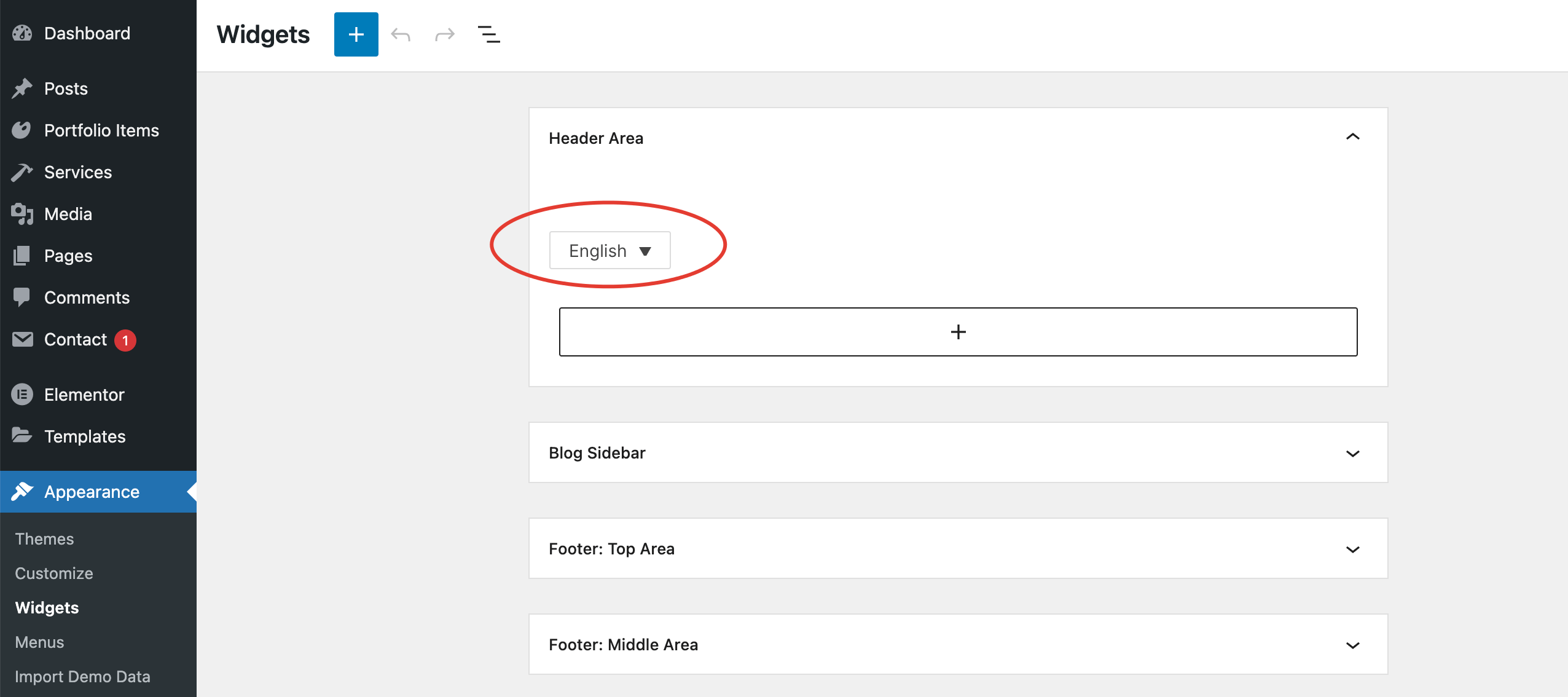Click the empty add-block placeholder in Header Area
This screenshot has width=1568, height=697.
point(957,332)
